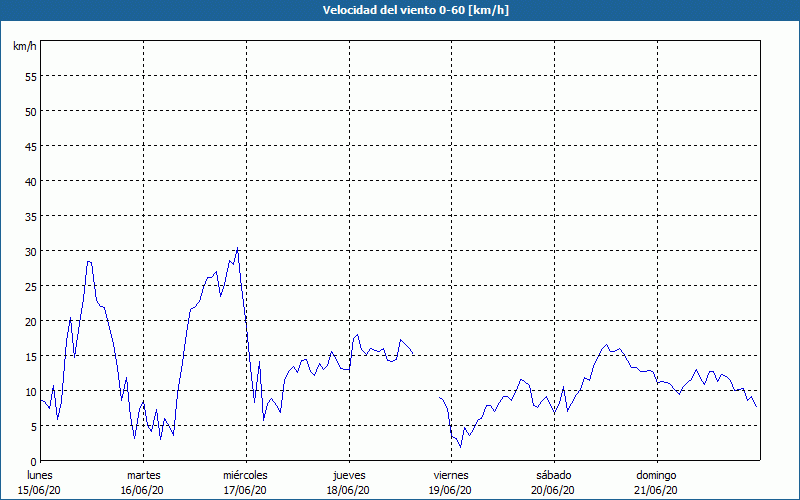Click the chart title 'Velocidad del viento 0-60 [km/h]'

click(x=415, y=10)
